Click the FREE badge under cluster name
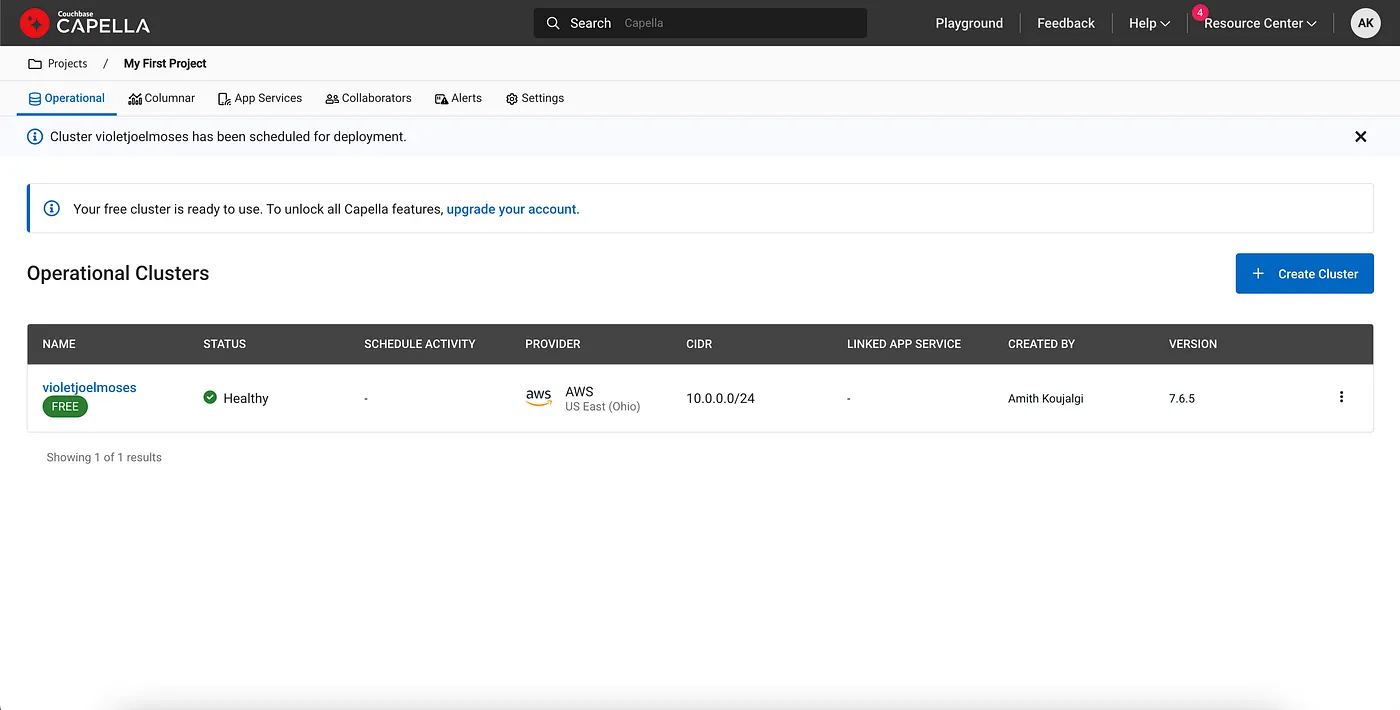This screenshot has height=710, width=1400. point(65,407)
